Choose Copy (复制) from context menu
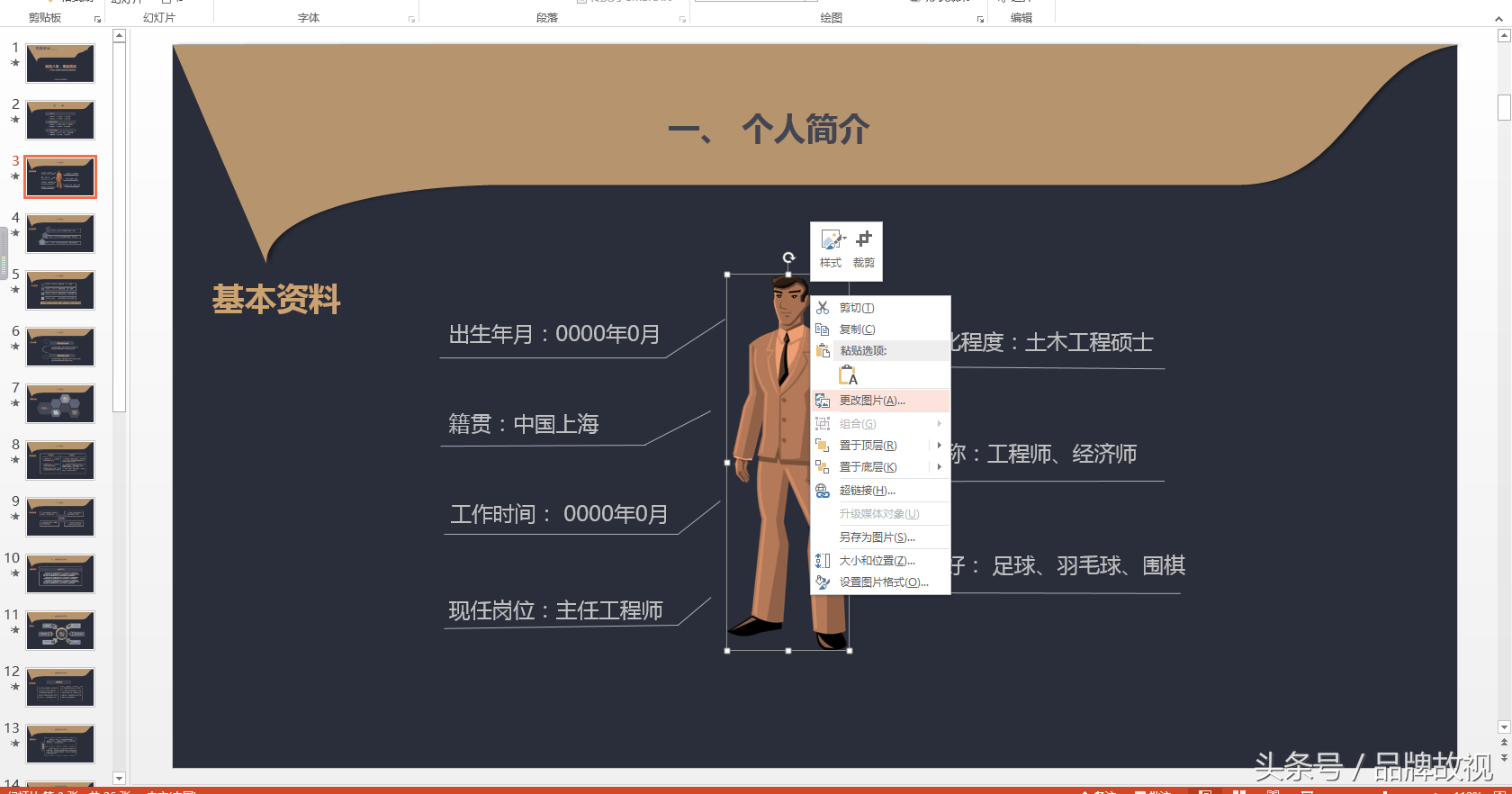 click(880, 329)
